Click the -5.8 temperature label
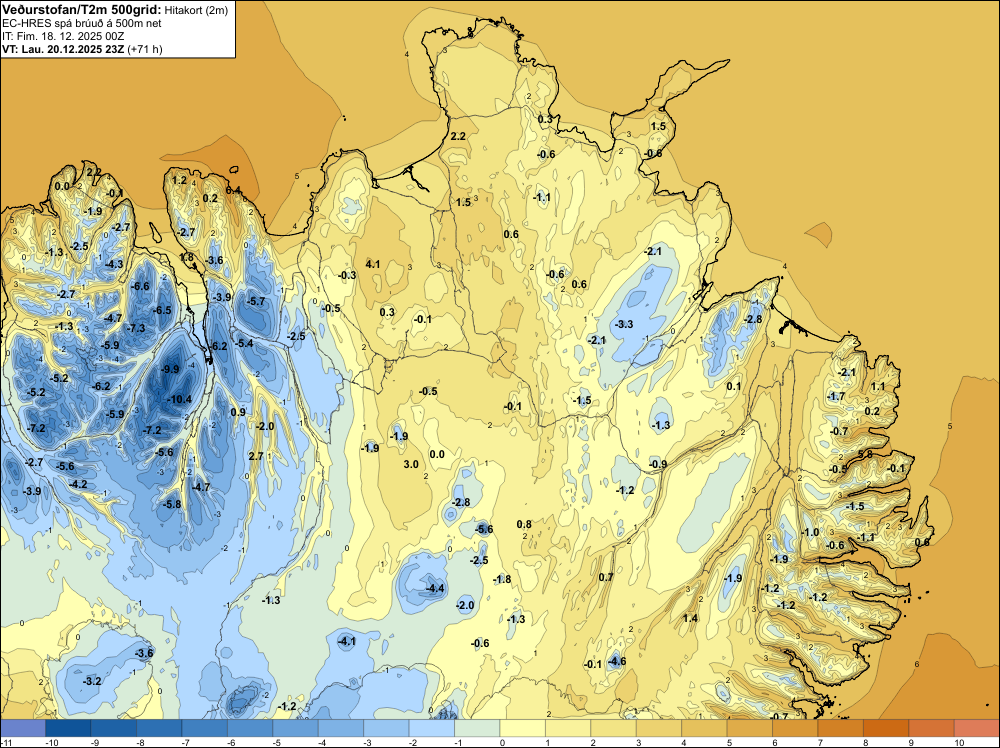Screen dimensions: 1000x748 pos(172,504)
